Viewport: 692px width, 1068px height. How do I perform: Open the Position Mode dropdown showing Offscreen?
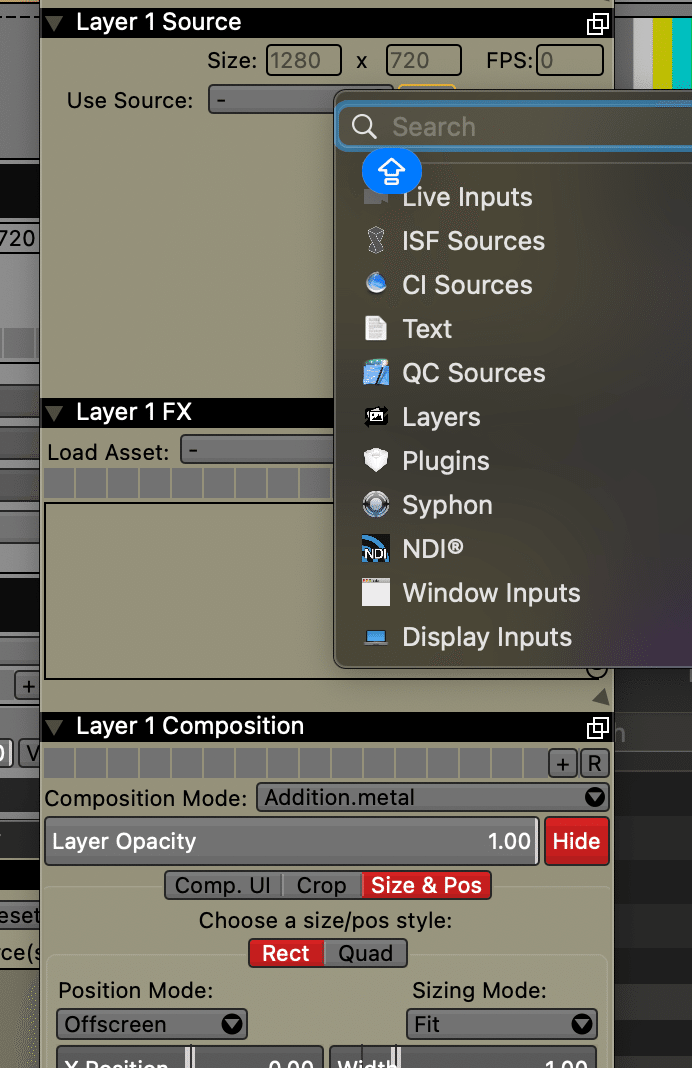coord(151,1024)
